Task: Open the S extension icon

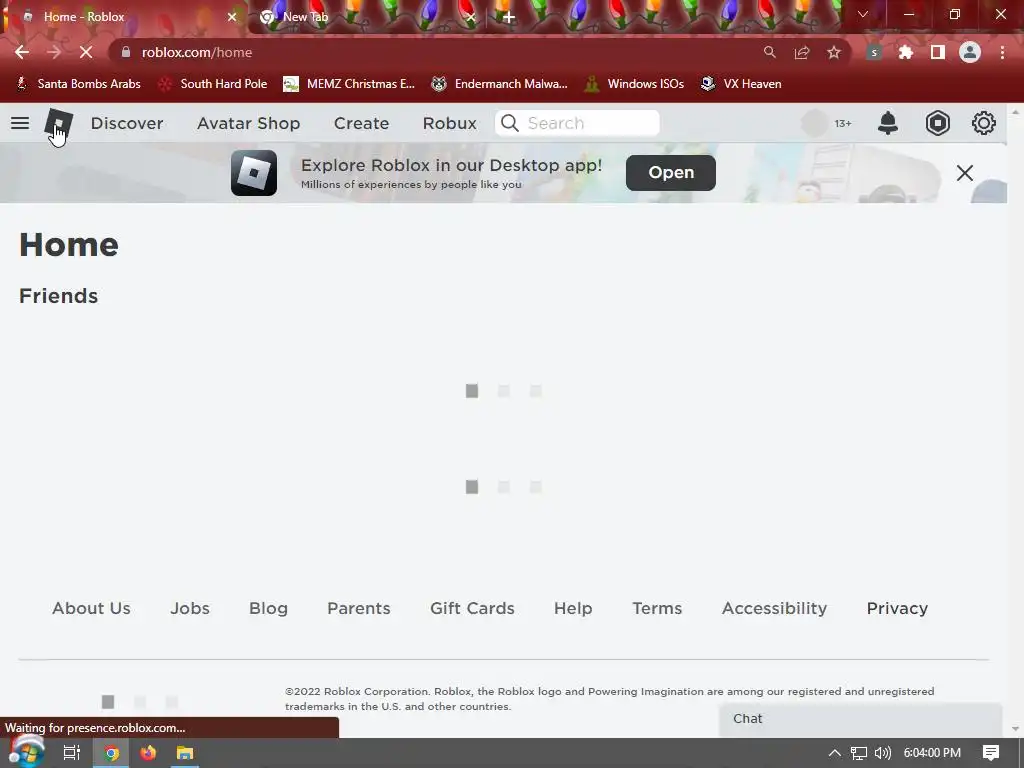Action: tap(874, 52)
